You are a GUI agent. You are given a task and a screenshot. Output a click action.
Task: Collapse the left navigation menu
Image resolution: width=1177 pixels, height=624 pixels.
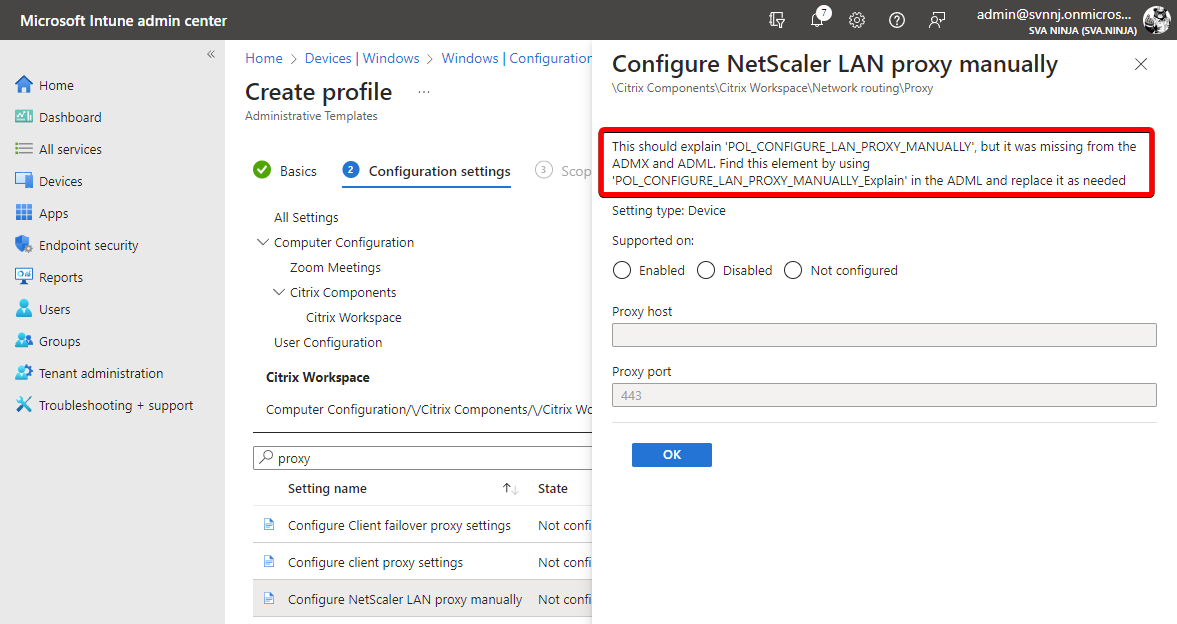(211, 54)
